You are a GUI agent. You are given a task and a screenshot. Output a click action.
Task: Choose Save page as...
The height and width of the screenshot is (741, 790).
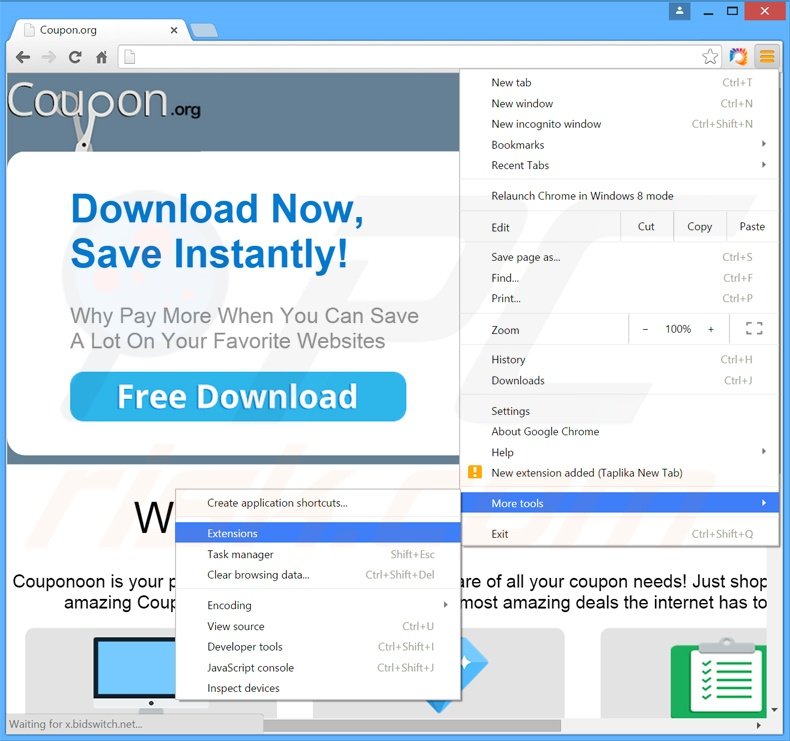click(x=620, y=257)
